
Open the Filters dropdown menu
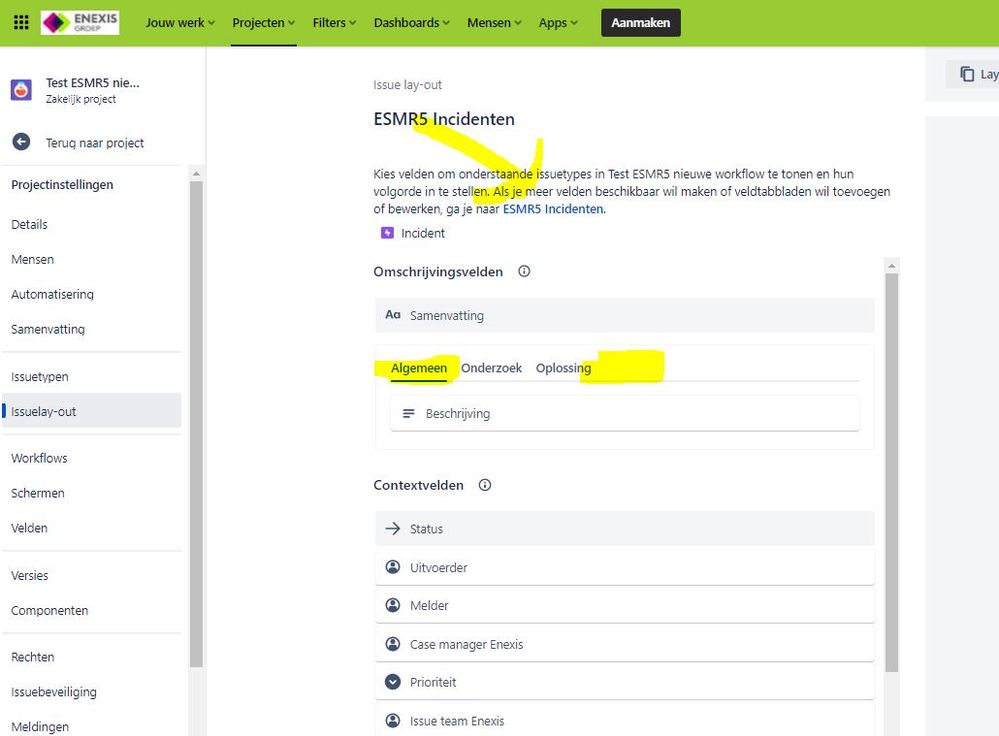click(x=334, y=23)
